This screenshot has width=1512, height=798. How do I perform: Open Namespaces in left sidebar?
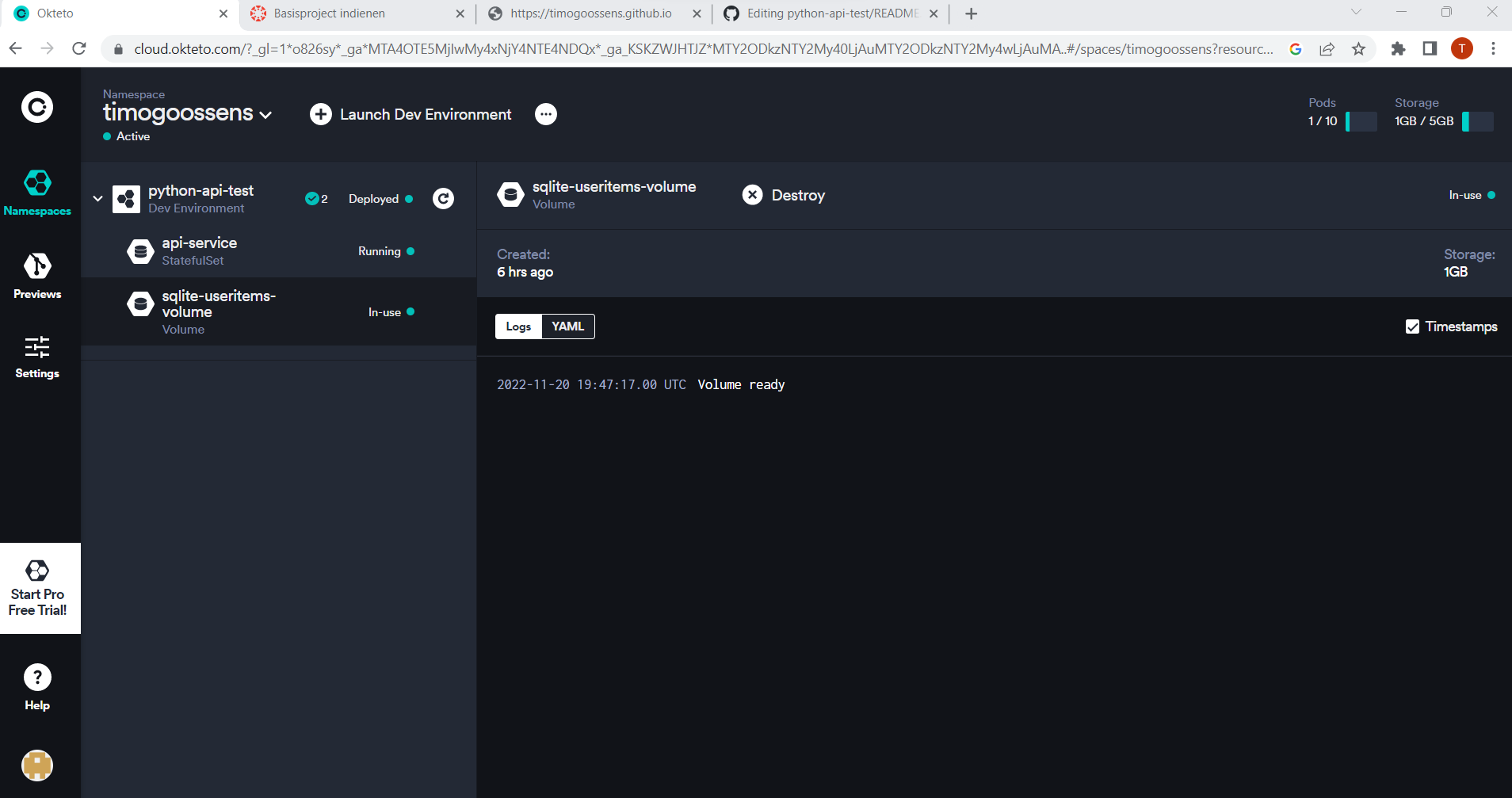pos(37,193)
